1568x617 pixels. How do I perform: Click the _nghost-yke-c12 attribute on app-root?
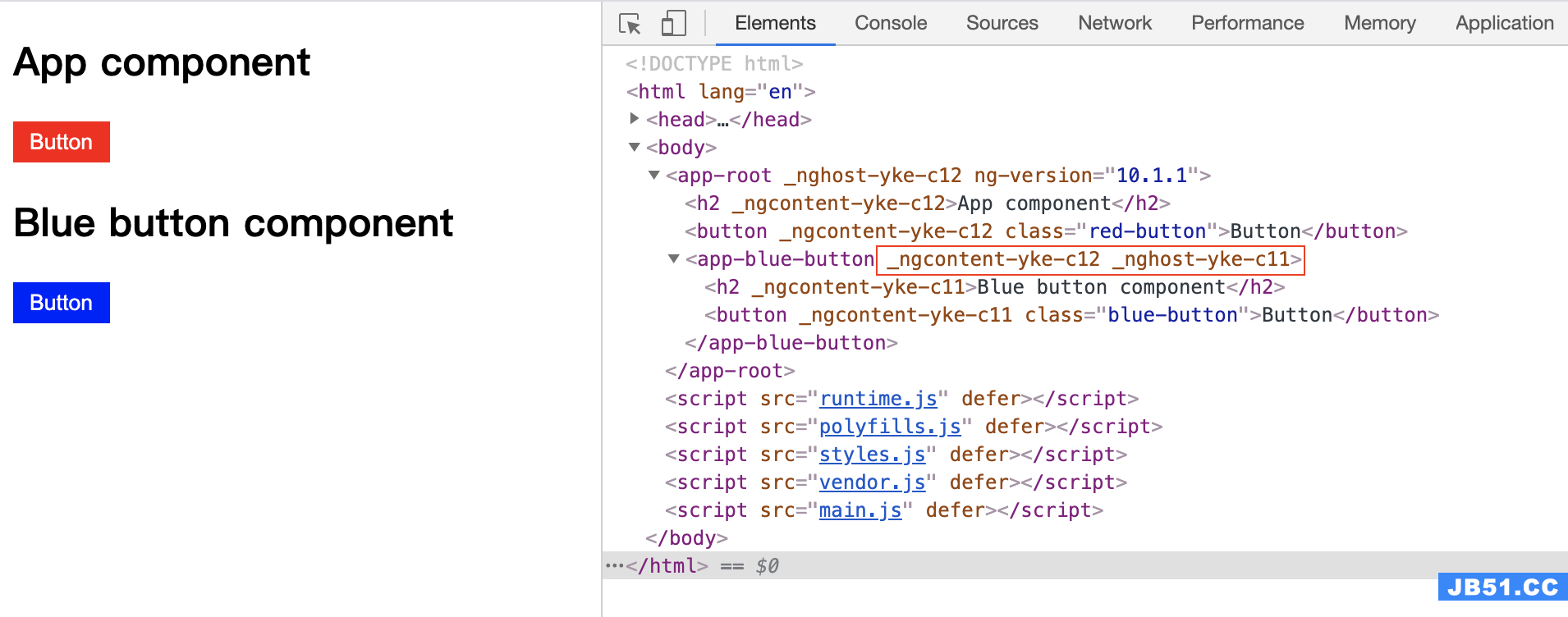tap(873, 176)
